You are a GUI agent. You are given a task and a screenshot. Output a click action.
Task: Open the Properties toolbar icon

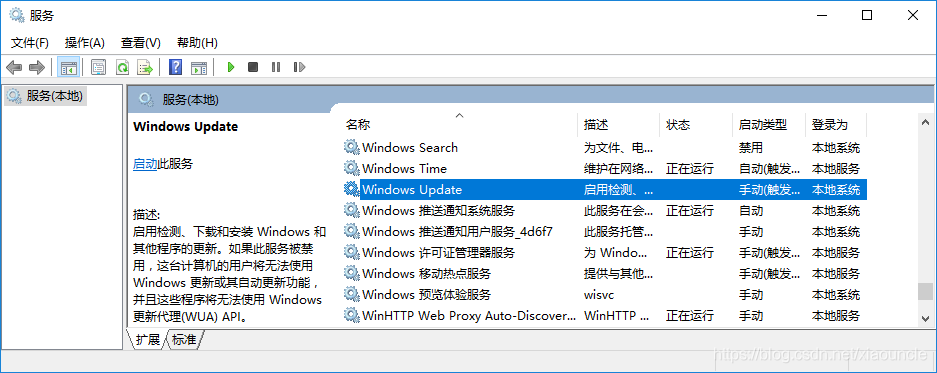pos(99,68)
